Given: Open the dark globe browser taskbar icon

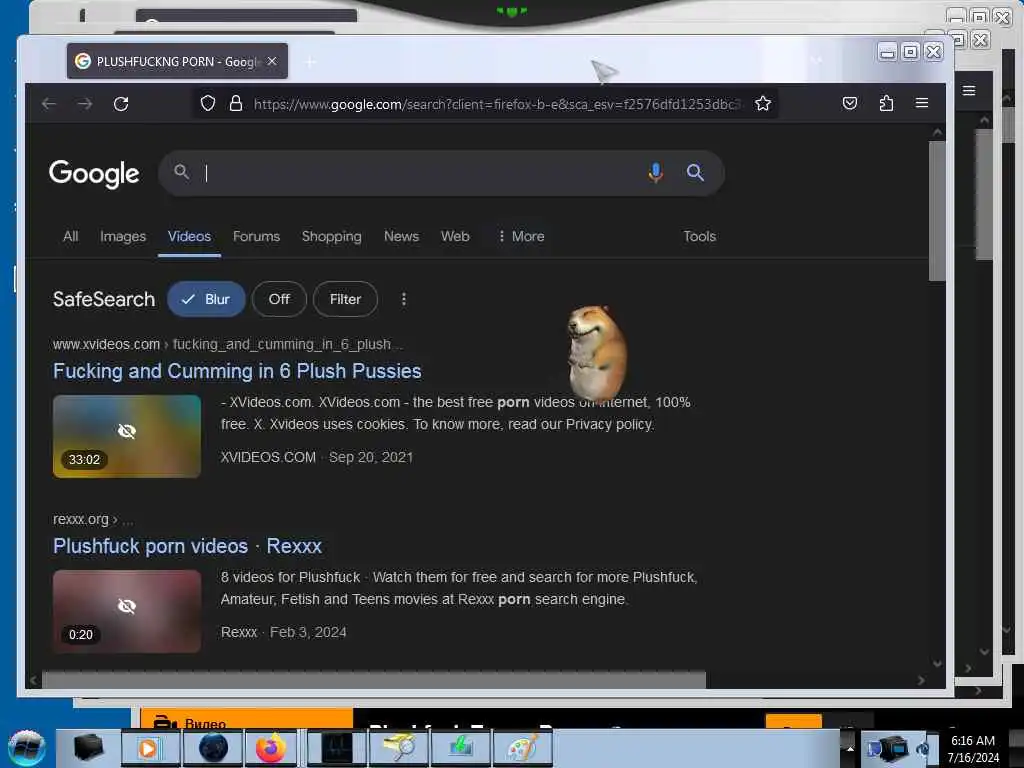Looking at the screenshot, I should pos(213,748).
